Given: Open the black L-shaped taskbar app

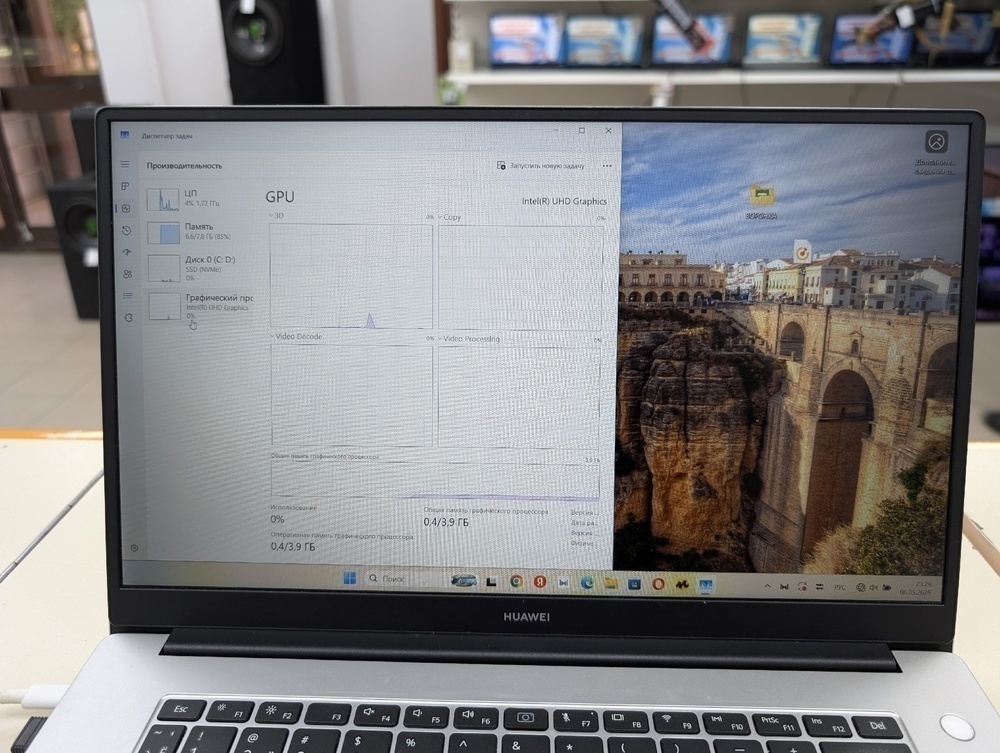Looking at the screenshot, I should click(x=491, y=581).
